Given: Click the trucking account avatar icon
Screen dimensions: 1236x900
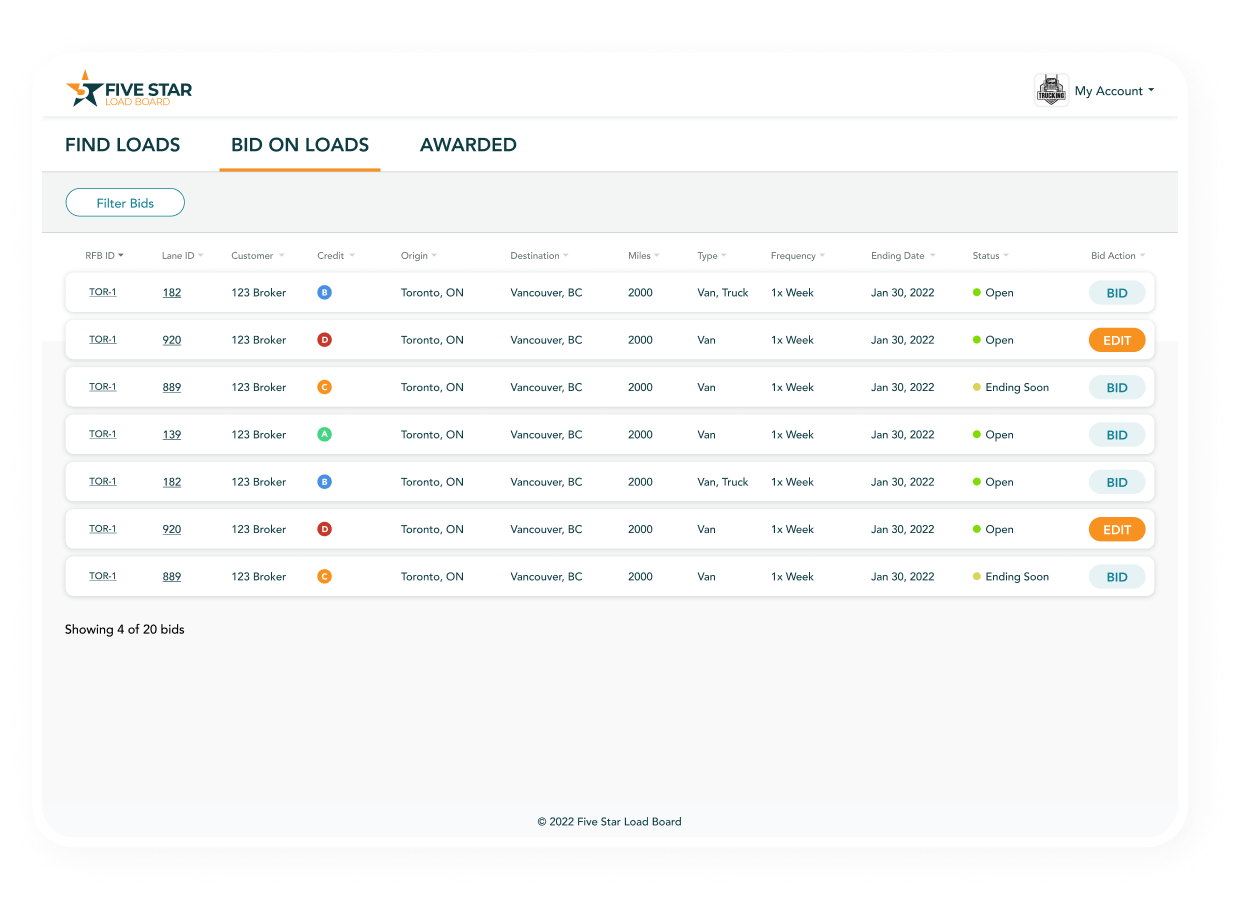Looking at the screenshot, I should [1051, 91].
